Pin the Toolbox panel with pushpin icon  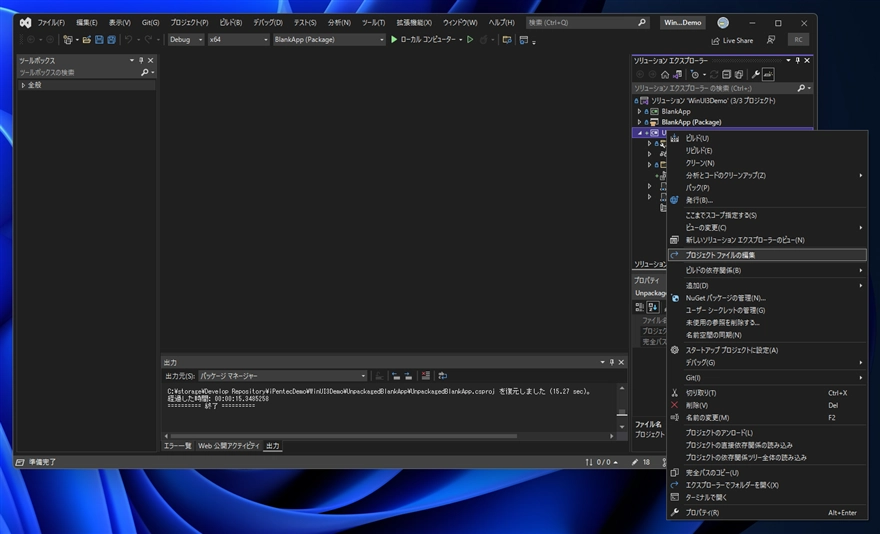[141, 60]
